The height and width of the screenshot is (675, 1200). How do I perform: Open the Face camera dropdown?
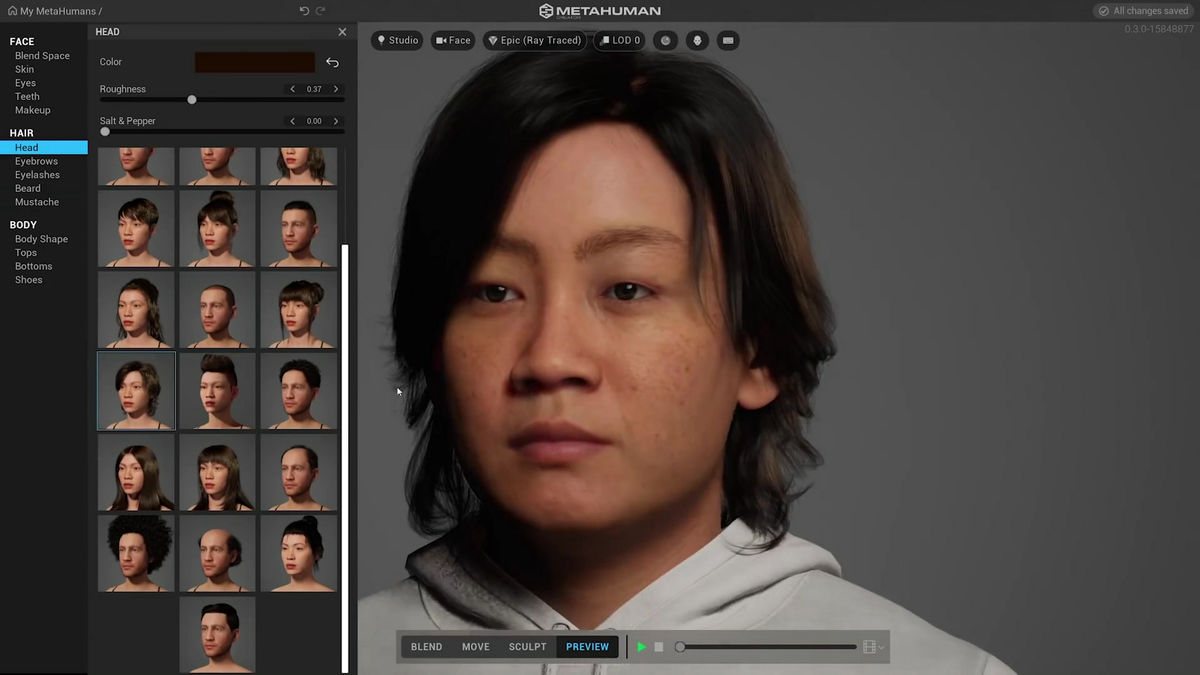[453, 41]
